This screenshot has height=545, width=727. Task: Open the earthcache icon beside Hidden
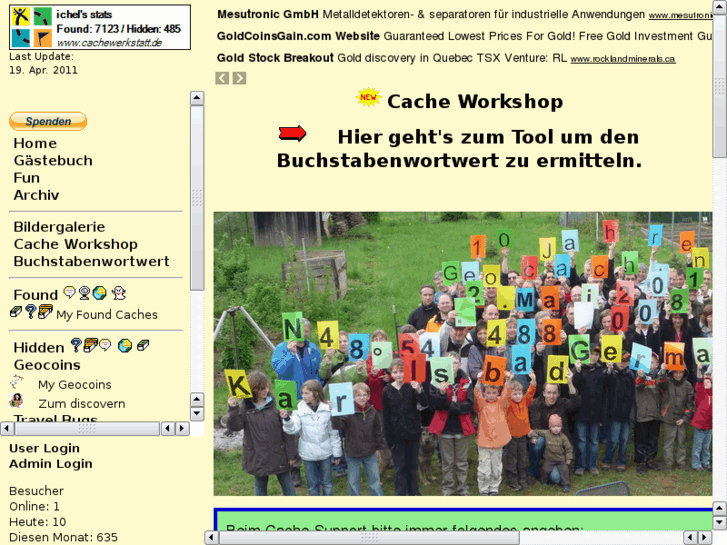coord(125,346)
